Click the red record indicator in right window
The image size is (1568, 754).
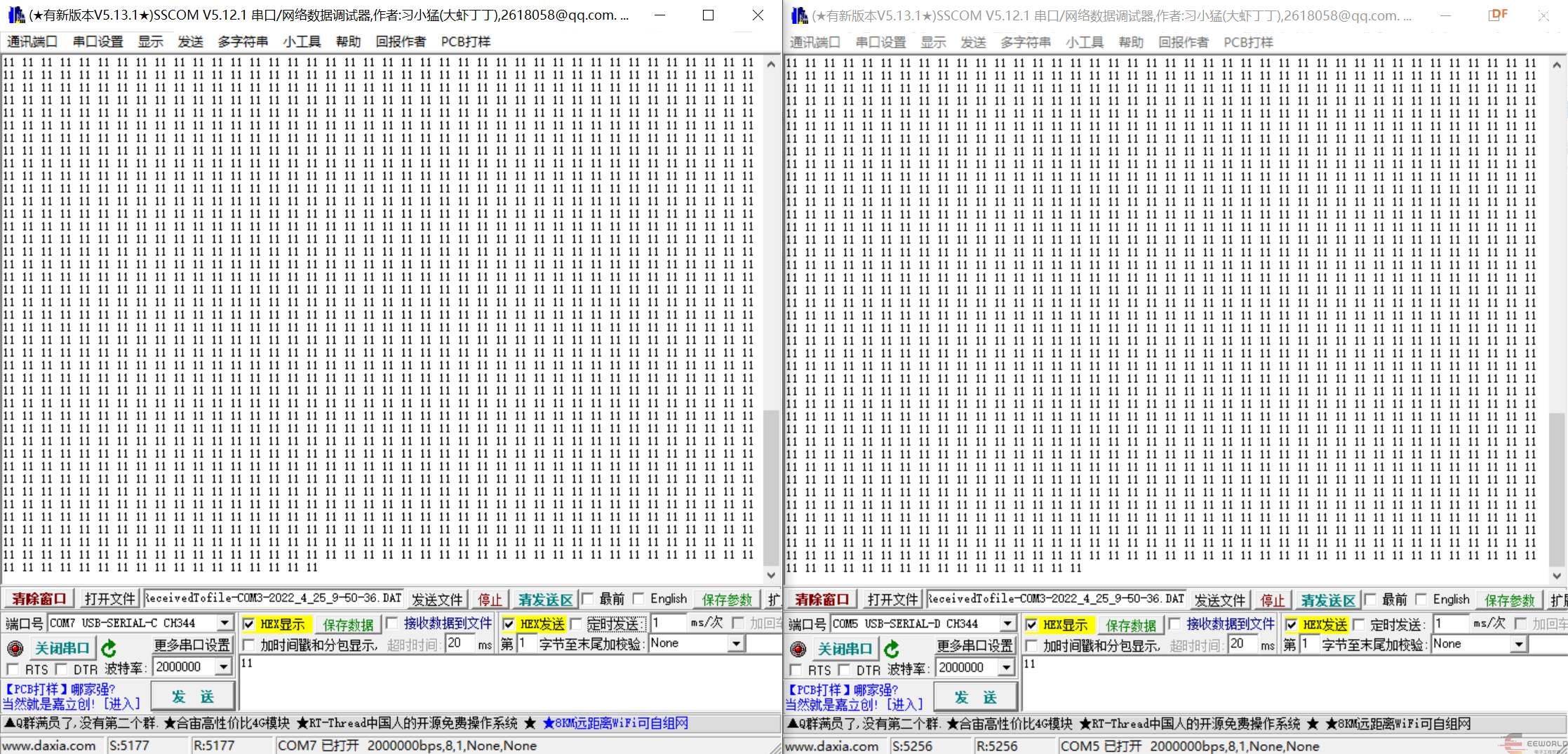tap(798, 649)
